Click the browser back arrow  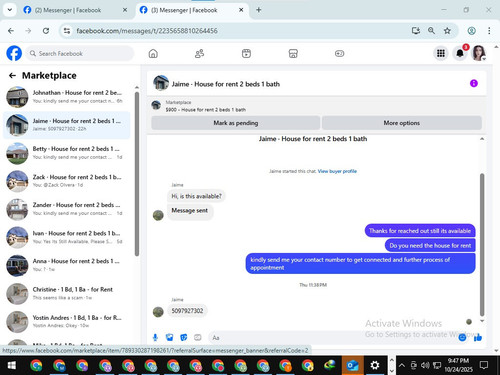click(x=11, y=31)
